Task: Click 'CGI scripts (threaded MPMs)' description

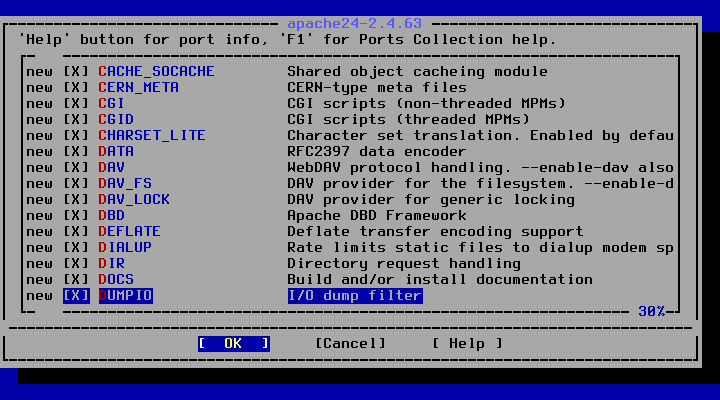Action: click(x=409, y=120)
